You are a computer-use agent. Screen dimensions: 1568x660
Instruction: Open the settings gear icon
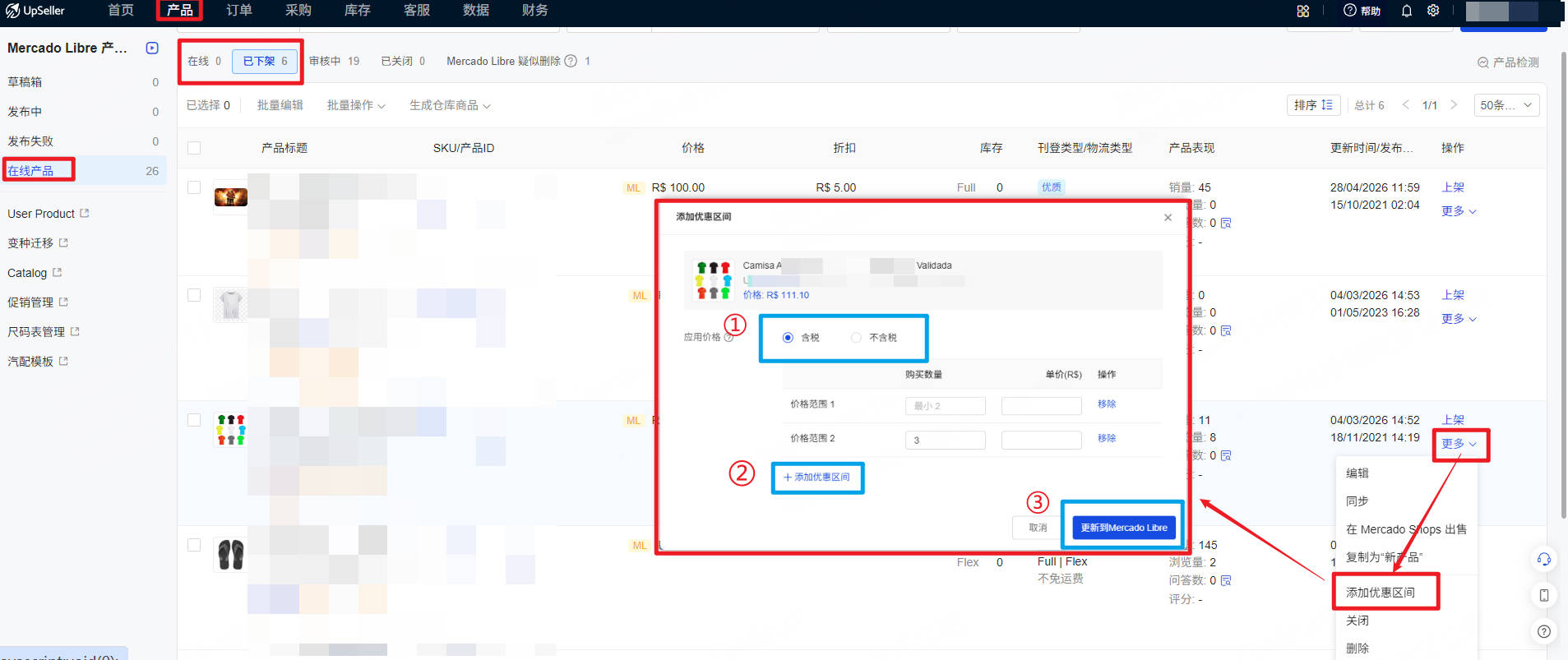[1433, 11]
